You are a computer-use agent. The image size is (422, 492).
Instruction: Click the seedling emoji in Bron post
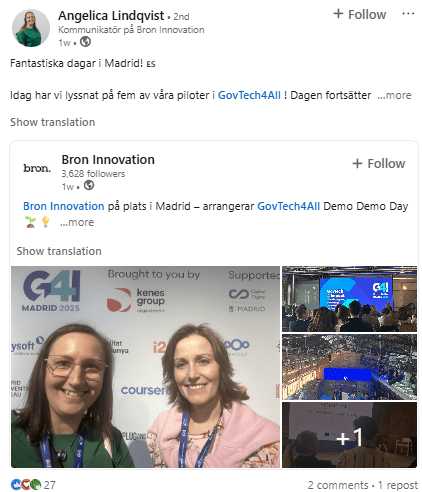[x=30, y=222]
